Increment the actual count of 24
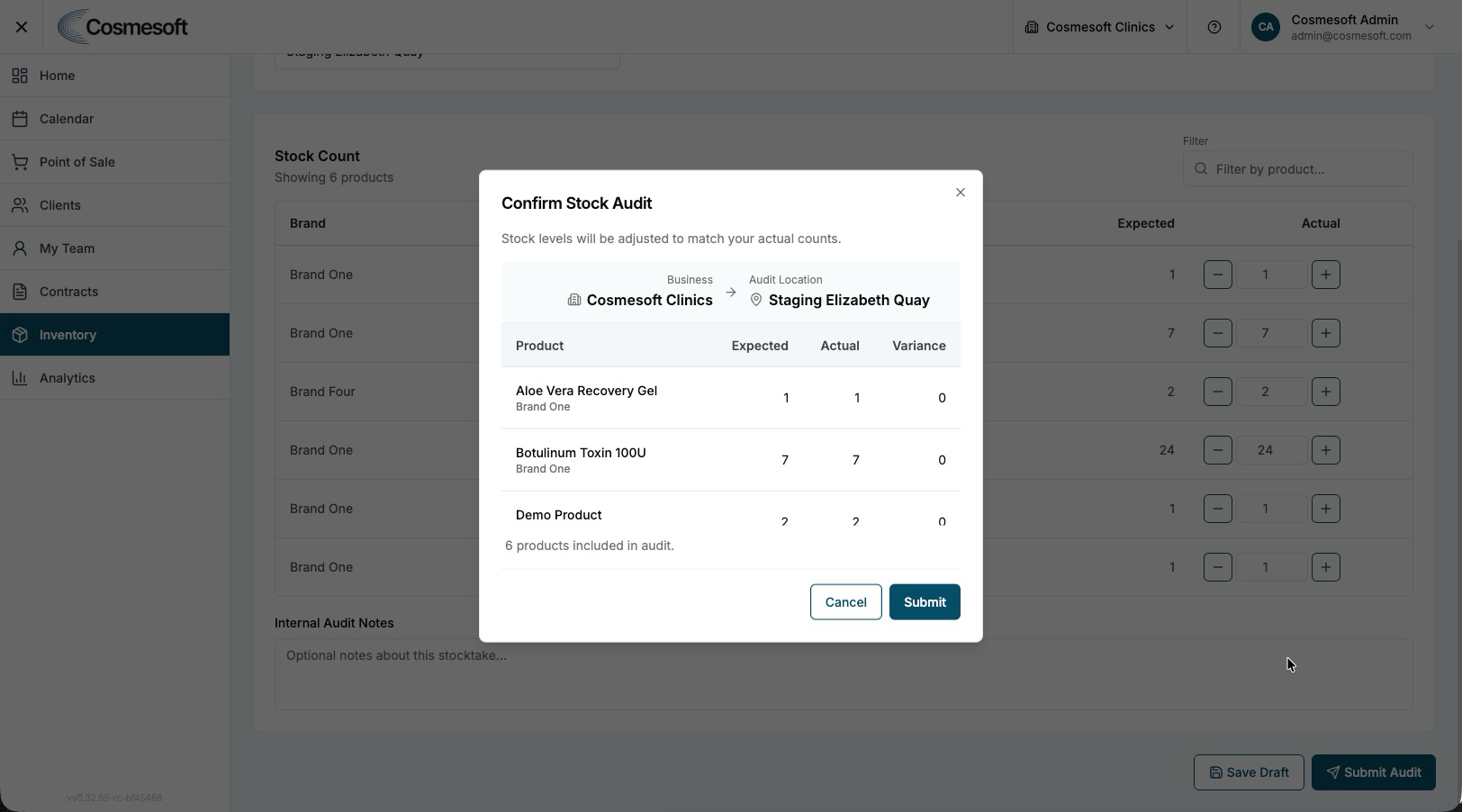The image size is (1462, 812). coord(1325,450)
